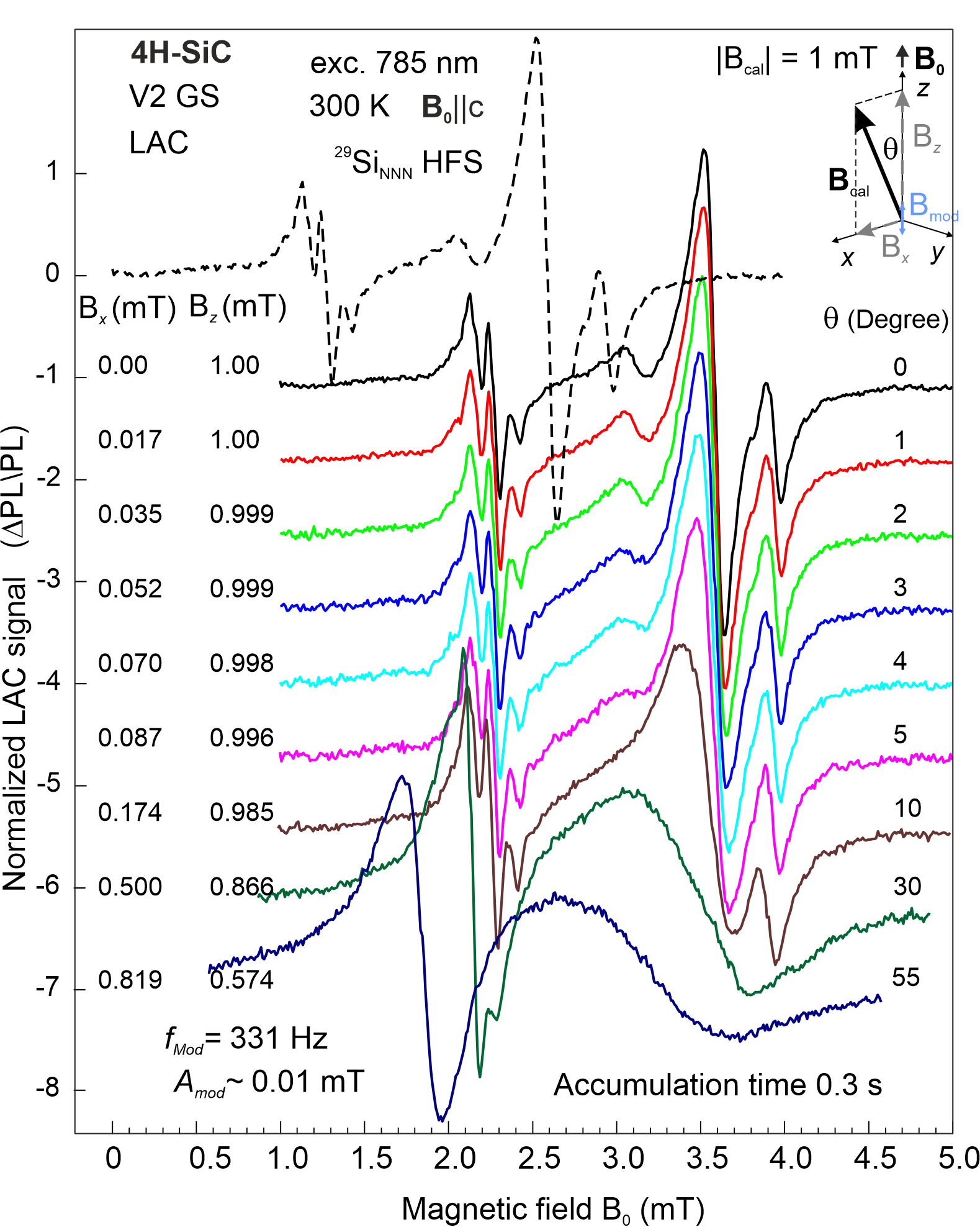Click the "Amod ~ 0.01 mT" annotation
The height and width of the screenshot is (1227, 980).
coord(269,1082)
